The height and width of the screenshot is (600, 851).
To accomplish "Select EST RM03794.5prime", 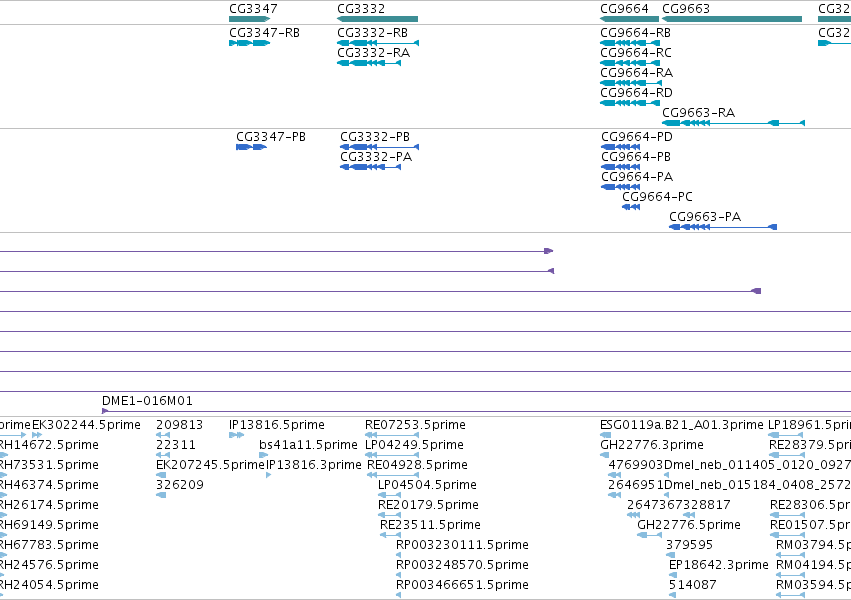I will point(814,545).
